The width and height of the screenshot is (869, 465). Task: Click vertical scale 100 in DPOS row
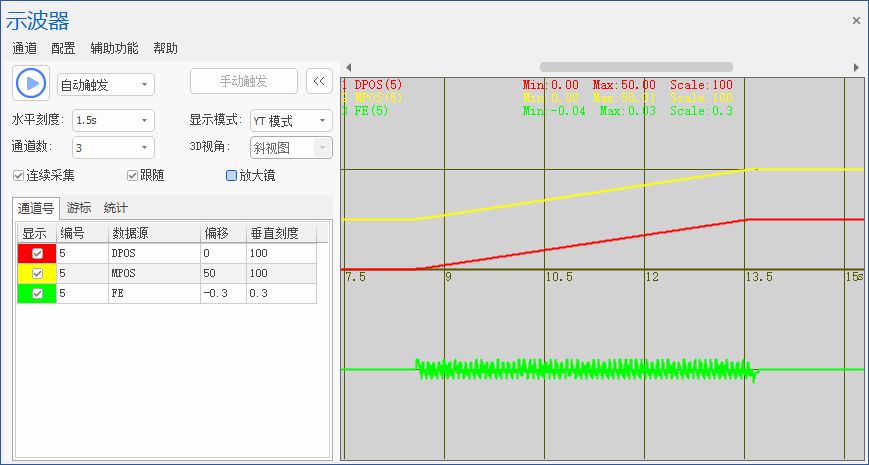[281, 253]
